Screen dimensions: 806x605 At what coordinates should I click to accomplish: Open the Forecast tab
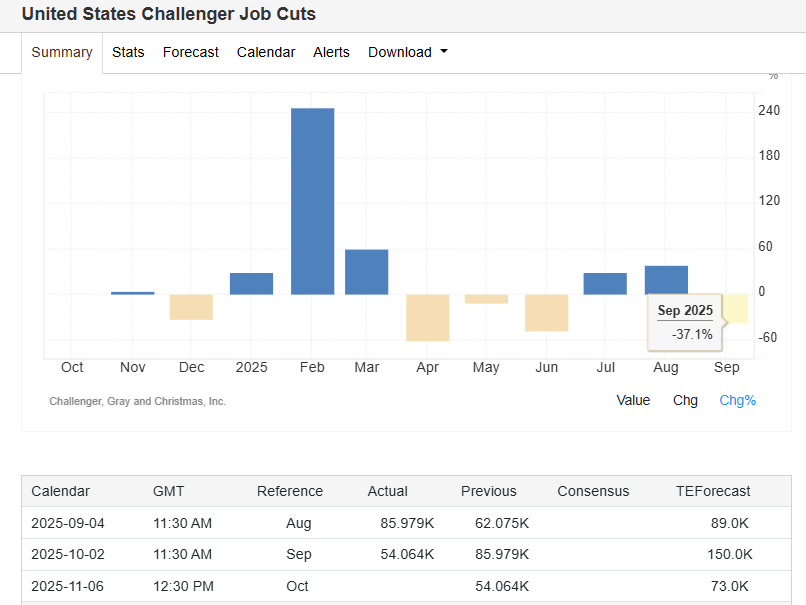(190, 52)
